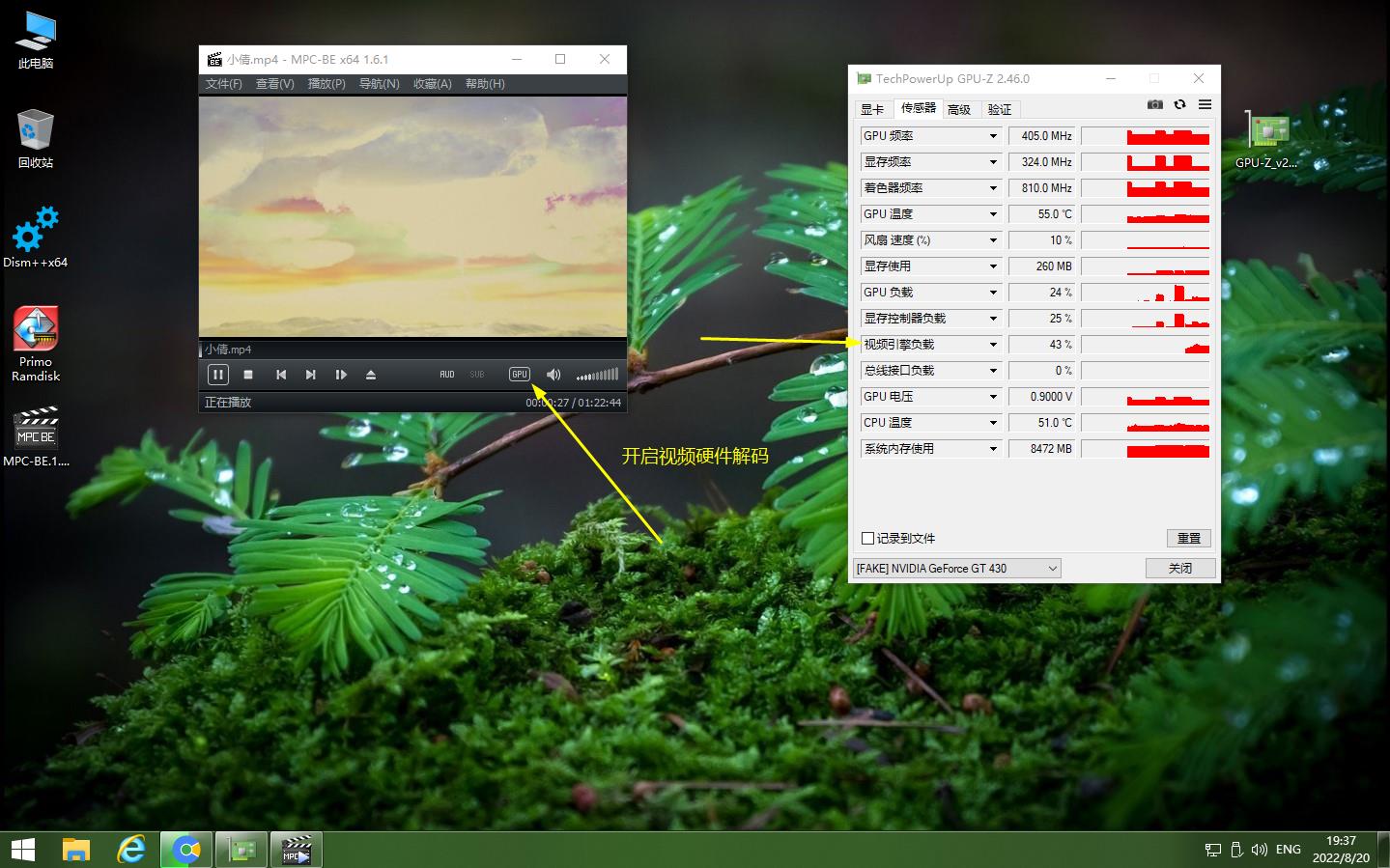The height and width of the screenshot is (868, 1390).
Task: Click the 55.0 °C GPU temperature value
Action: (x=1042, y=214)
